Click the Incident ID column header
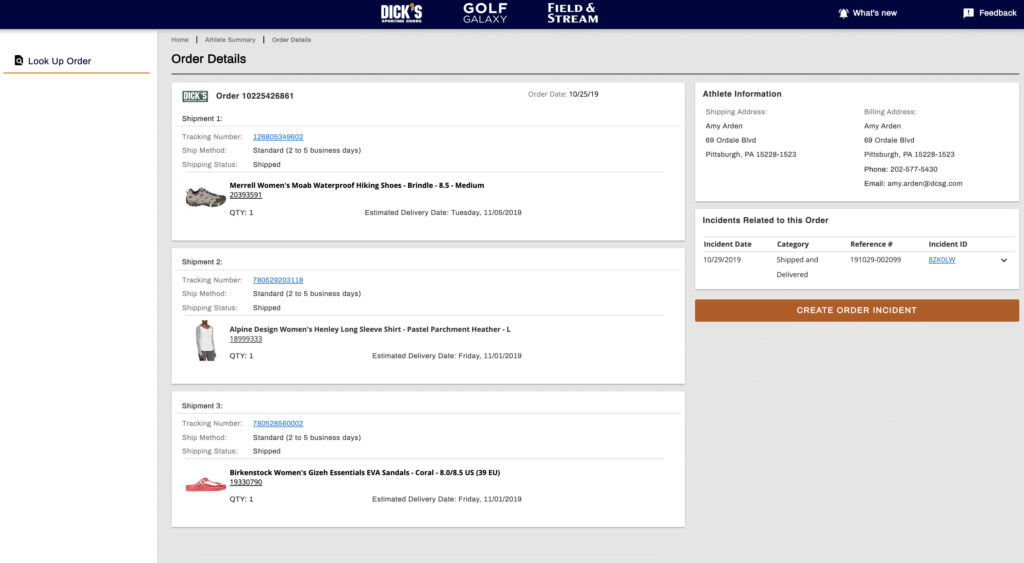1024x563 pixels. [x=948, y=244]
